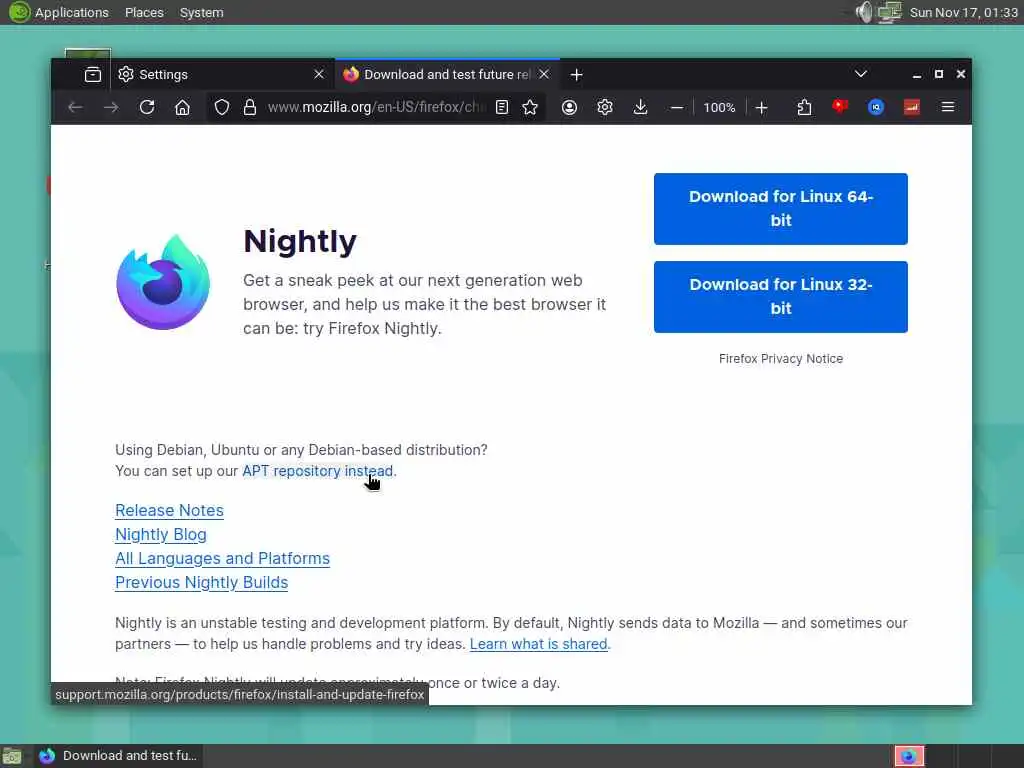Open the Firefox account panel
The height and width of the screenshot is (768, 1024).
569,107
